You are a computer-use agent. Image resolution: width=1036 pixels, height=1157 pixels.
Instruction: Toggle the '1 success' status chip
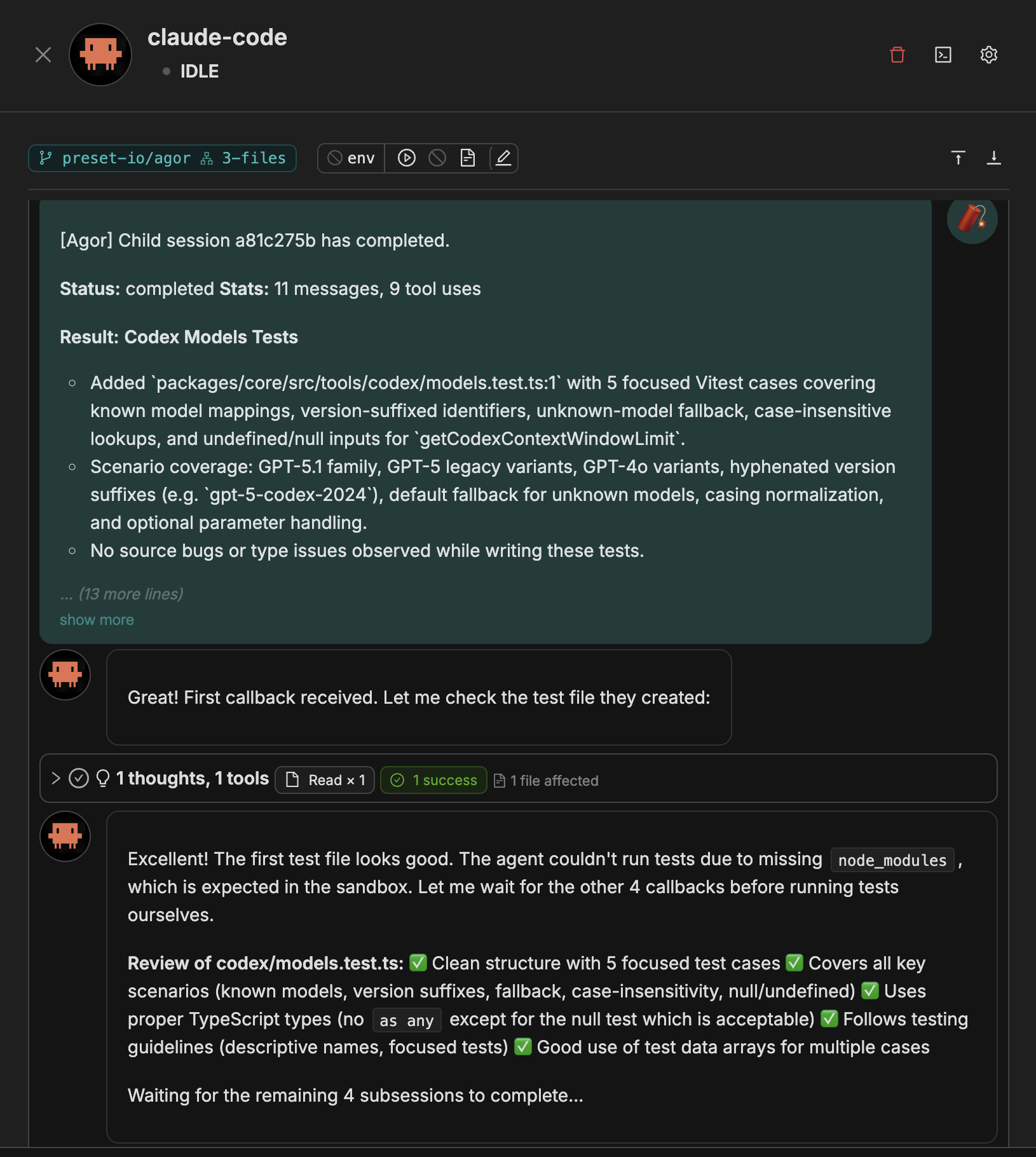coord(433,779)
